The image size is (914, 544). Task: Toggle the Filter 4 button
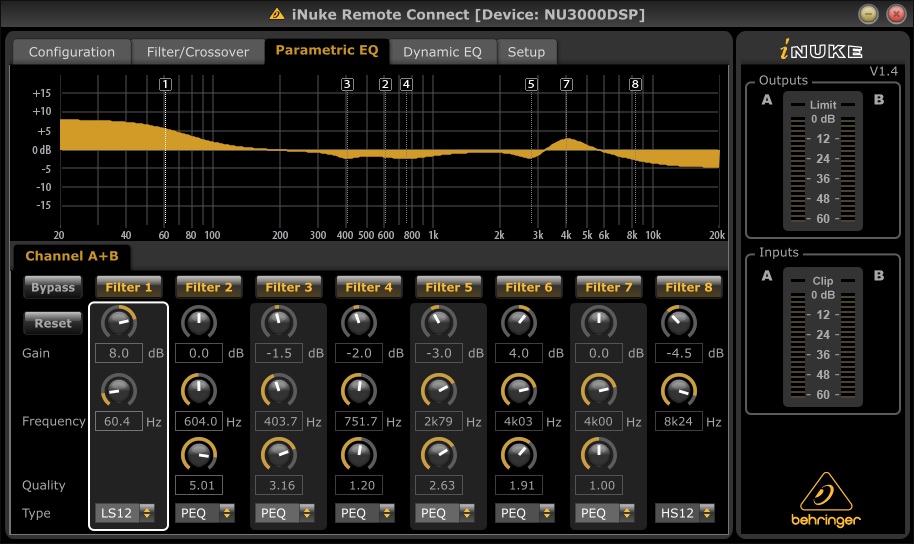368,287
